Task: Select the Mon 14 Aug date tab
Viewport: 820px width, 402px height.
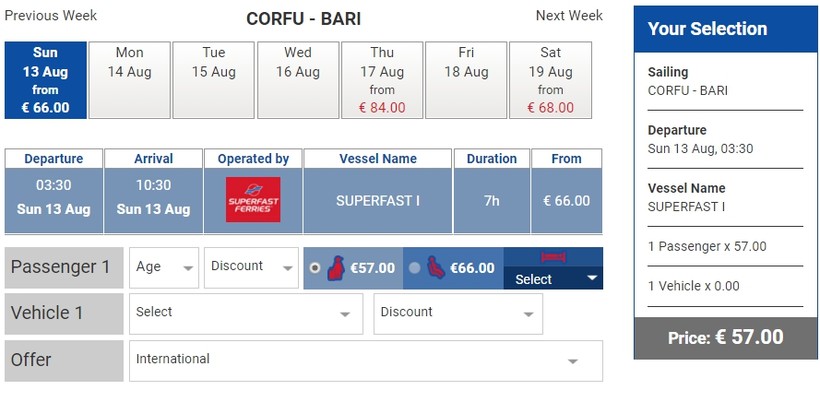Action: (x=129, y=80)
